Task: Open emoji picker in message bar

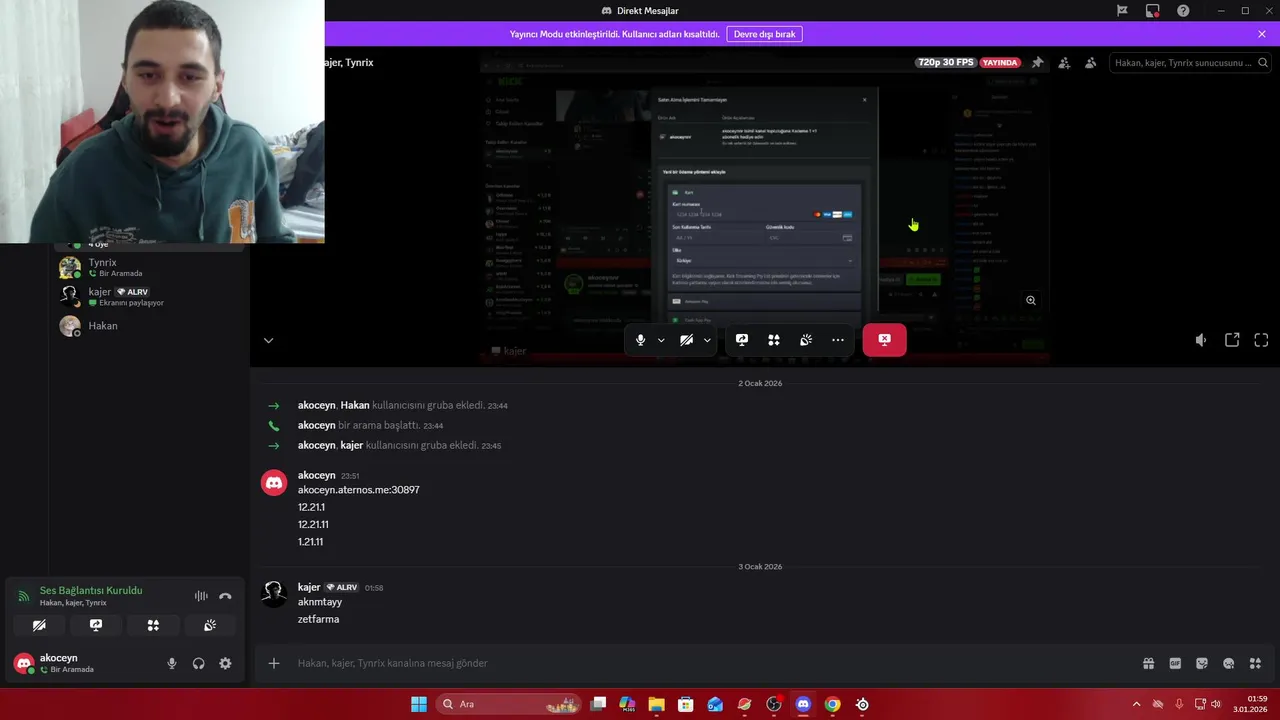Action: click(1229, 663)
